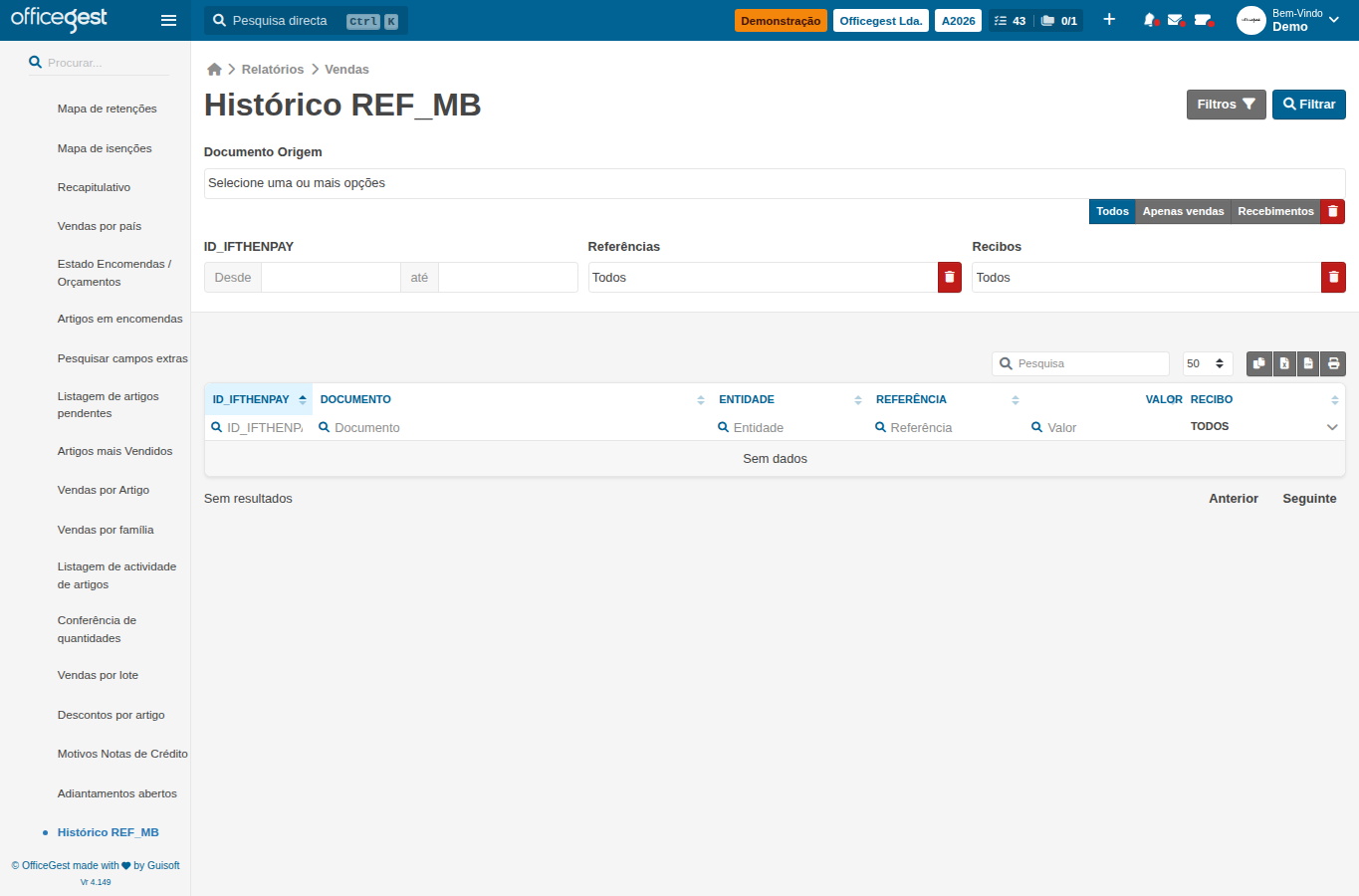Open the Recibo TODOS column filter

1264,426
